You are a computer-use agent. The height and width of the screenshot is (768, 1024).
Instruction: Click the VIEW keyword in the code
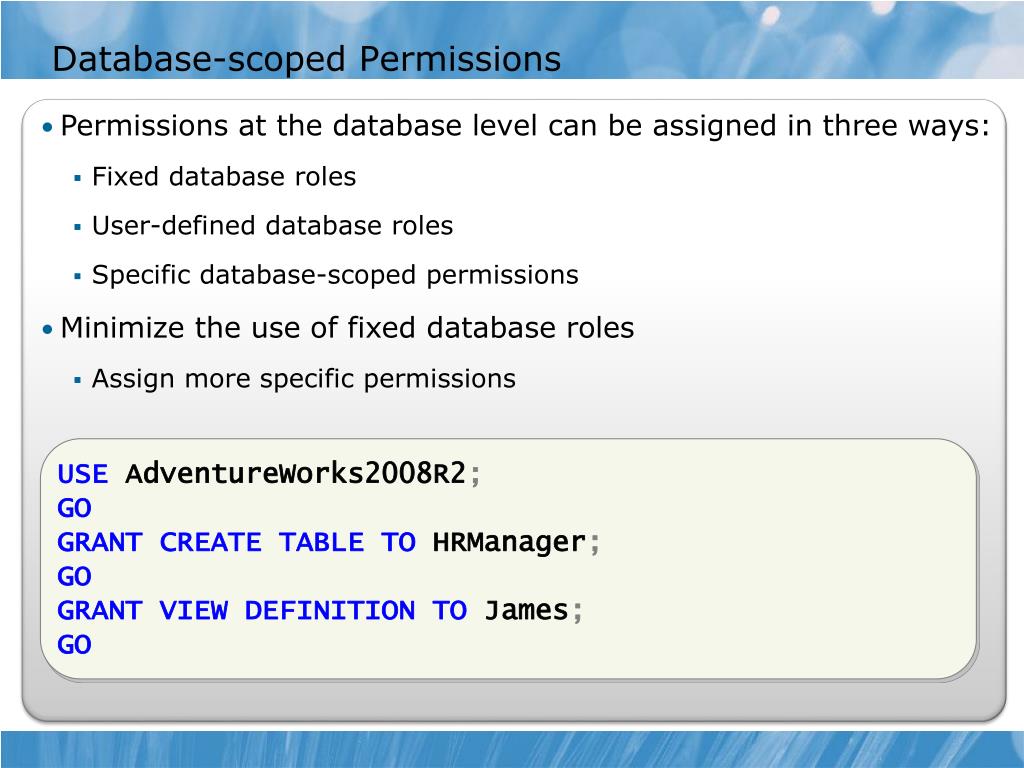coord(193,611)
